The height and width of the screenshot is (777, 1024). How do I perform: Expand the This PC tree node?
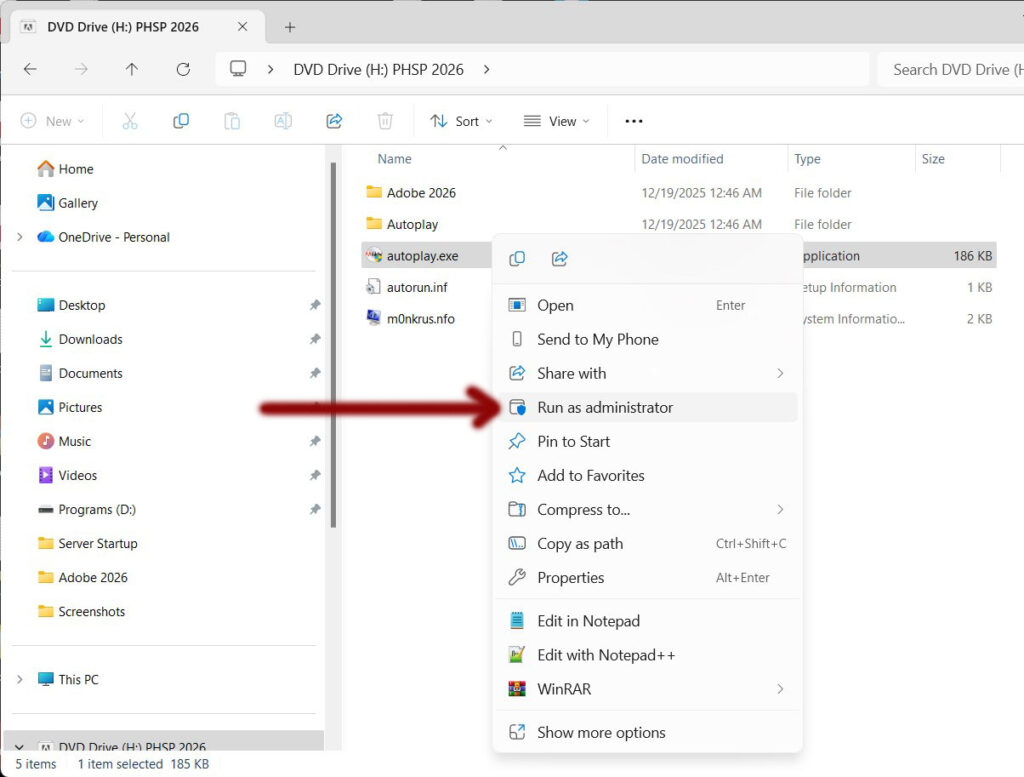pyautogui.click(x=20, y=679)
